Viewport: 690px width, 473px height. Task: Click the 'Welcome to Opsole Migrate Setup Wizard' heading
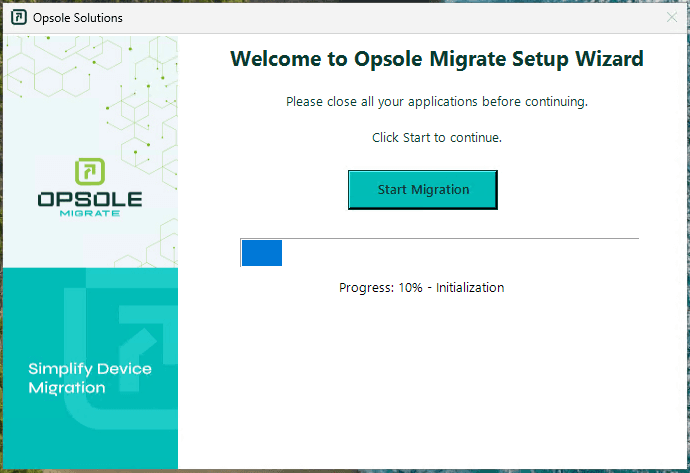pyautogui.click(x=437, y=59)
